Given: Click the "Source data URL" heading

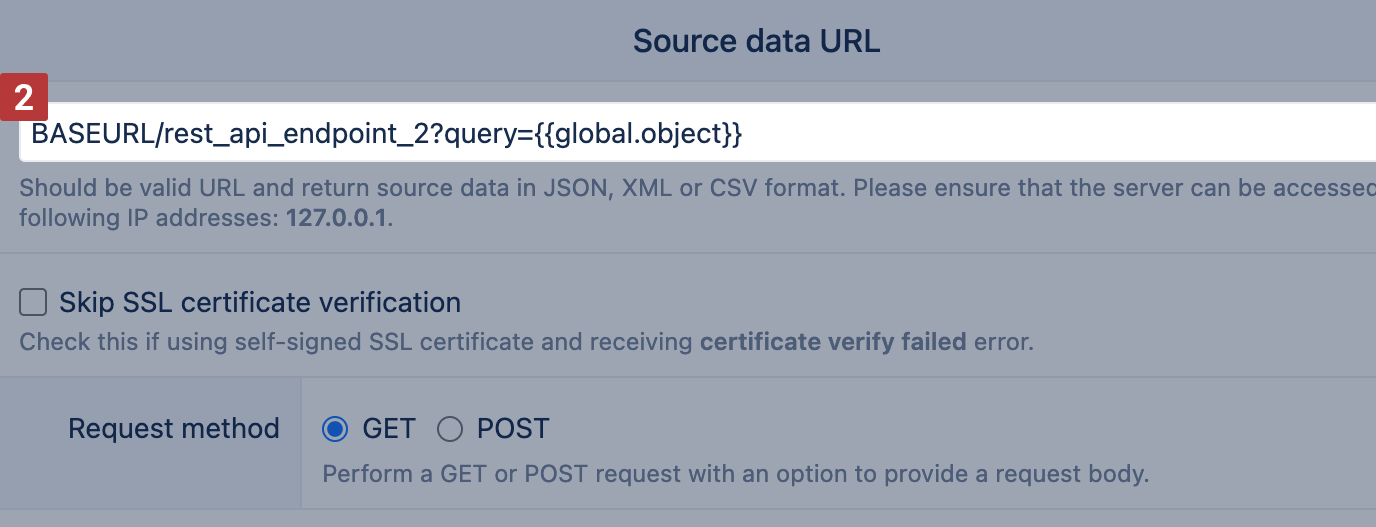Looking at the screenshot, I should point(756,41).
